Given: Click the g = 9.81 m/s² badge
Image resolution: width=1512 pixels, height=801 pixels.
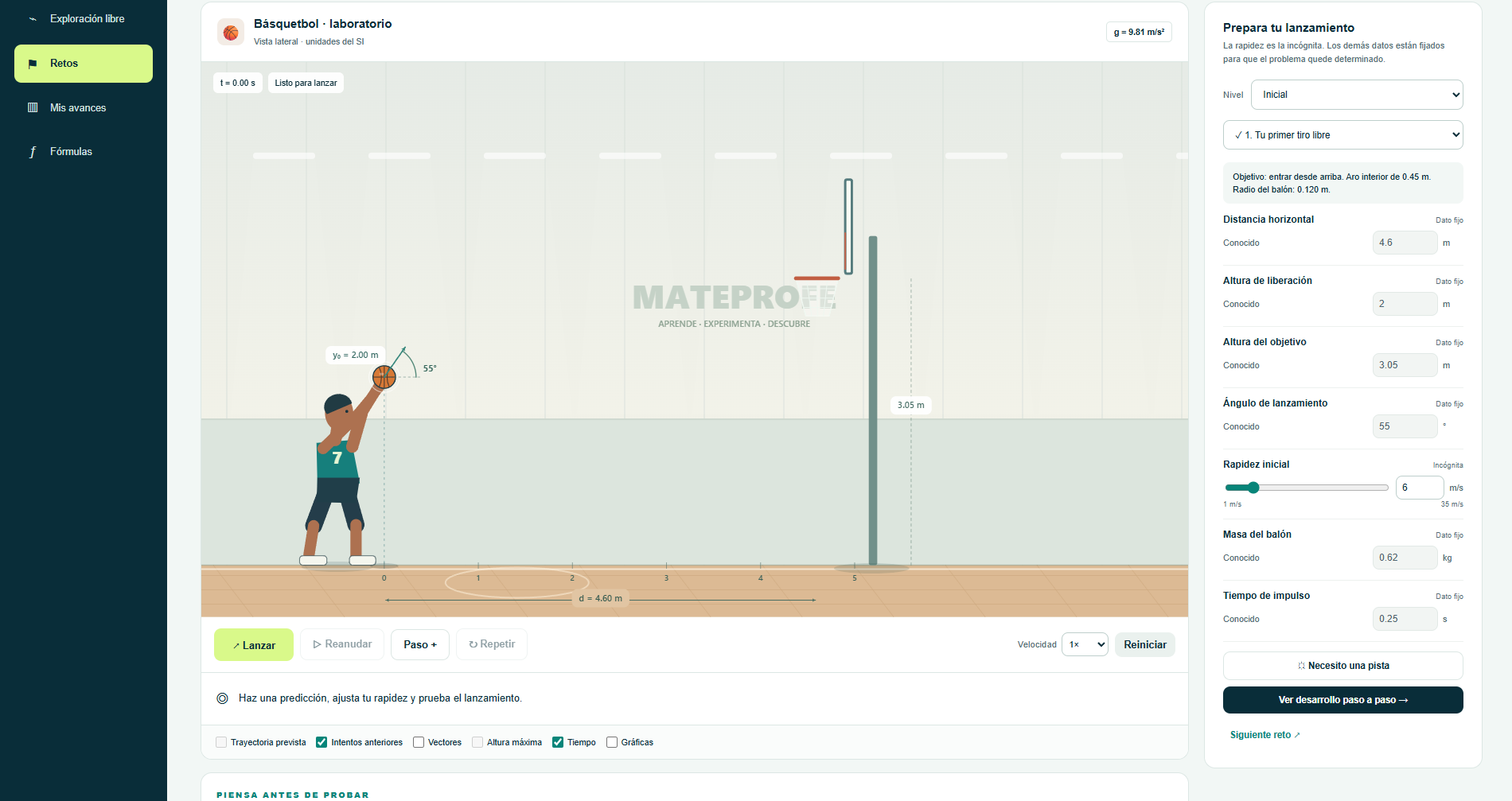Looking at the screenshot, I should coord(1139,32).
